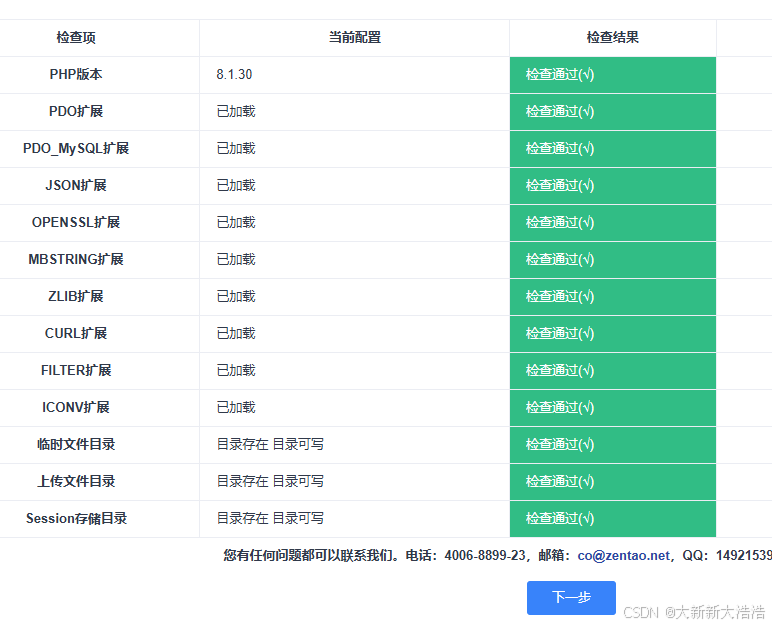Click 目录存在 目录可写 in Session存储目录 row
Viewport: 772px width, 626px height.
(x=270, y=518)
